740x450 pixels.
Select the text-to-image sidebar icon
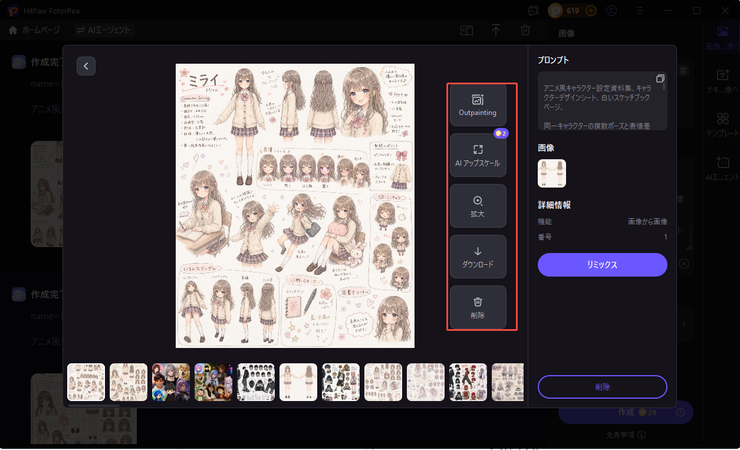click(x=723, y=80)
